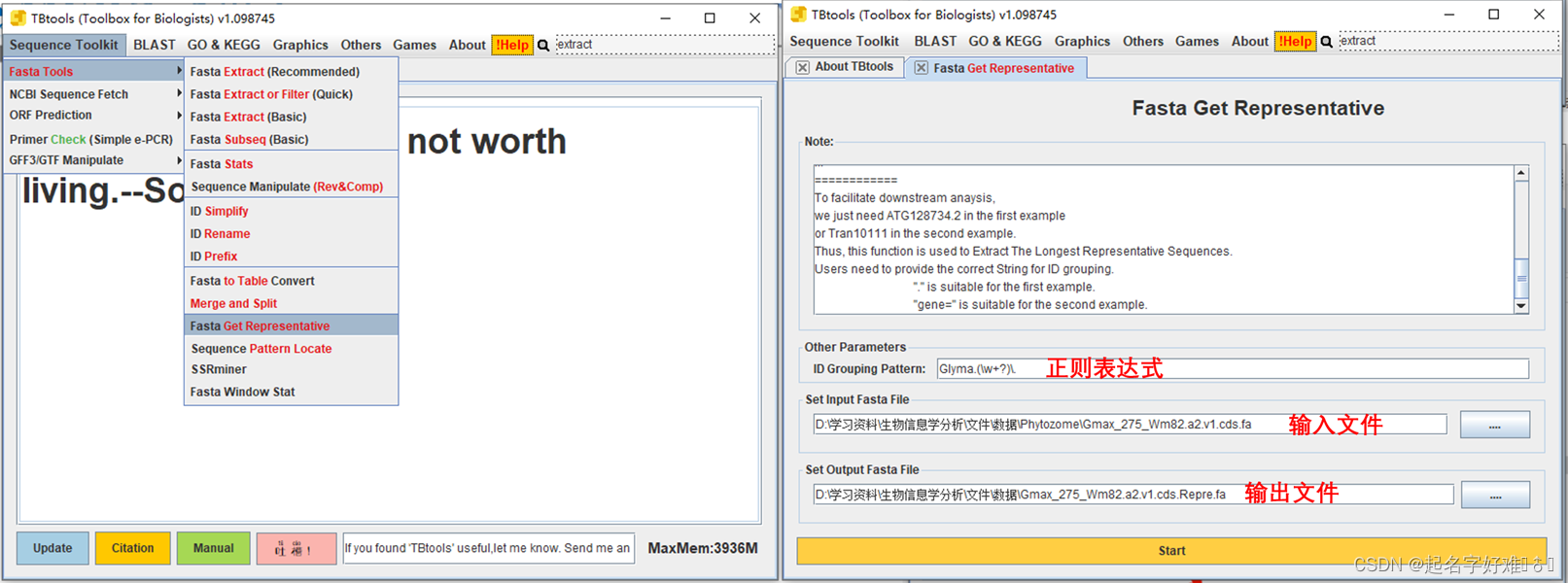Image resolution: width=1568 pixels, height=583 pixels.
Task: Choose Fasta Window Stat menu item
Action: 291,392
